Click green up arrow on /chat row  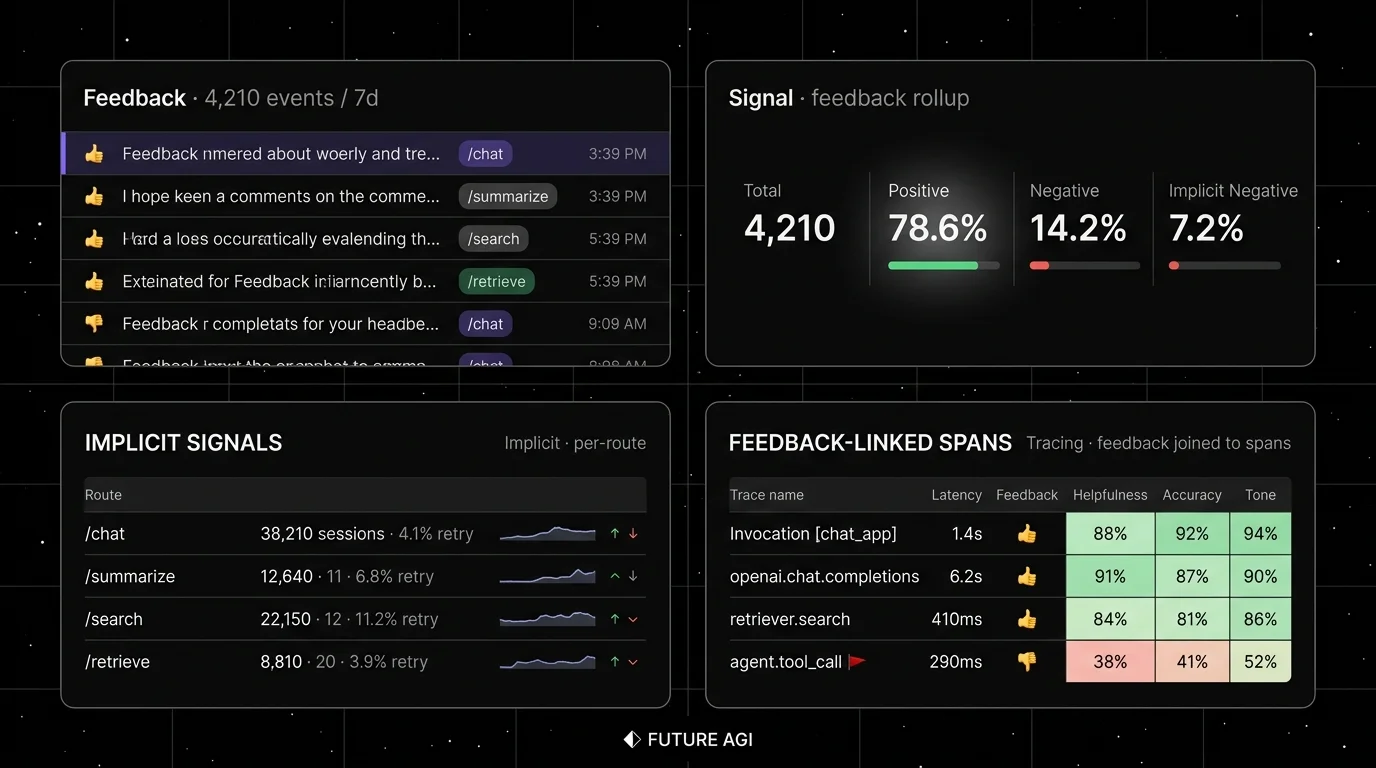(615, 534)
